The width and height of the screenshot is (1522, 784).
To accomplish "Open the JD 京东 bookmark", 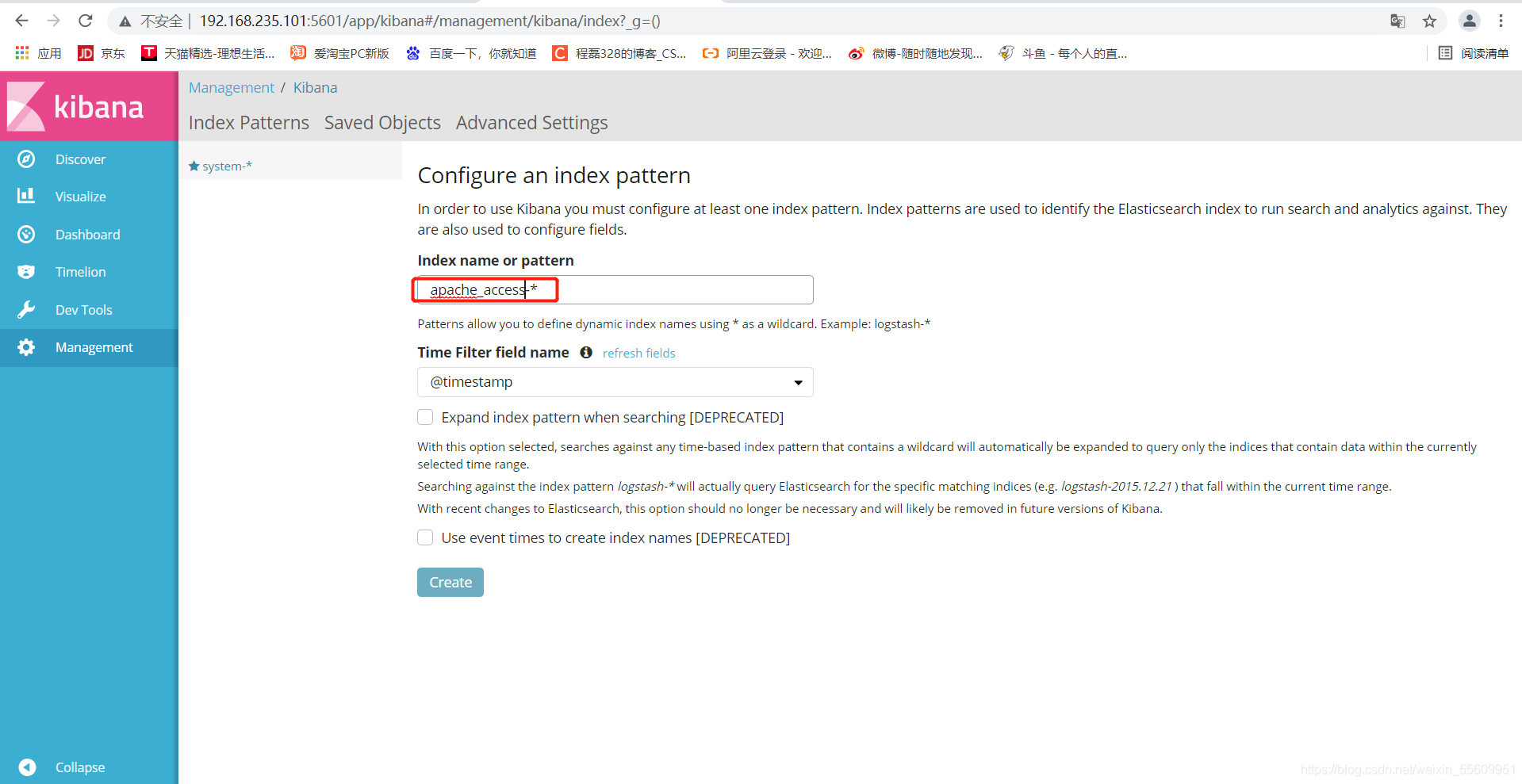I will coord(101,53).
